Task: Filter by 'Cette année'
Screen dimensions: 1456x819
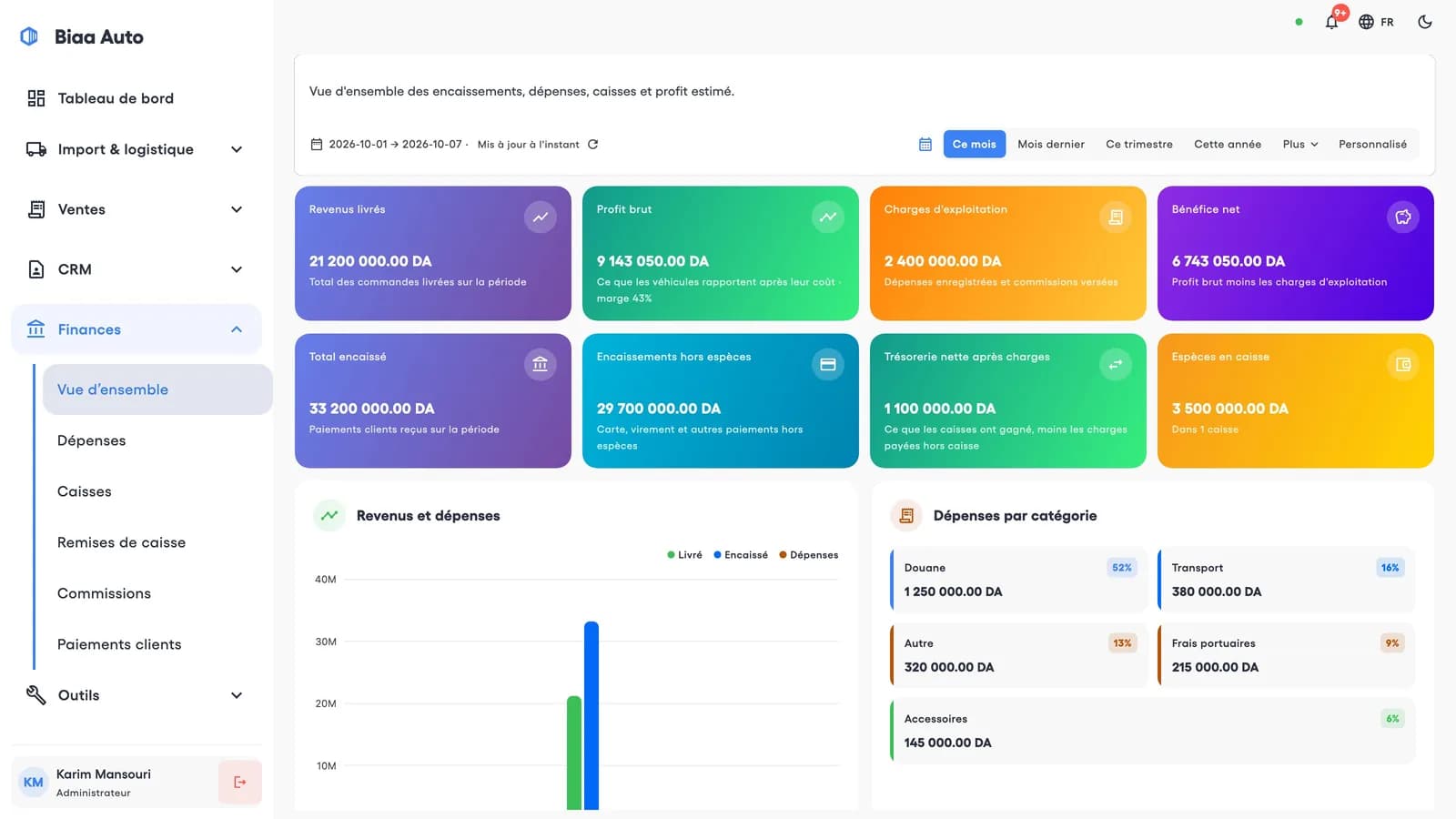Action: [1228, 145]
